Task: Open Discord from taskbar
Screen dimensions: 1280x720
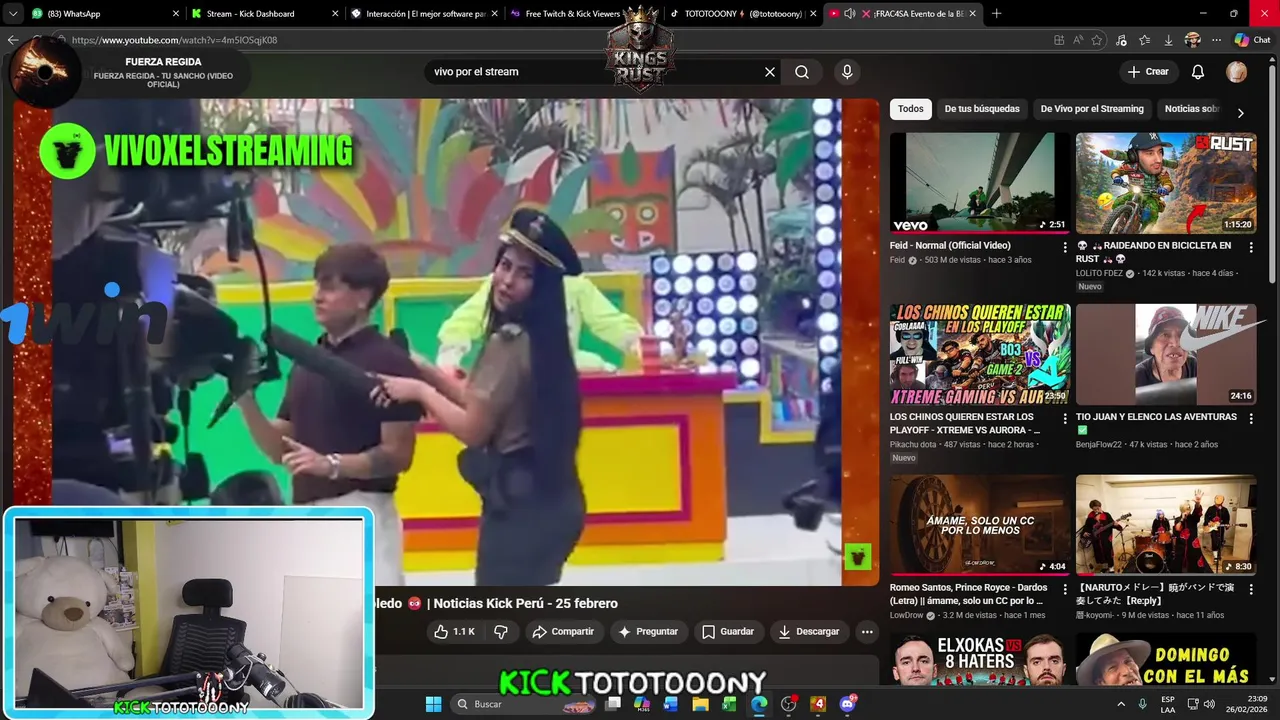Action: pyautogui.click(x=848, y=704)
